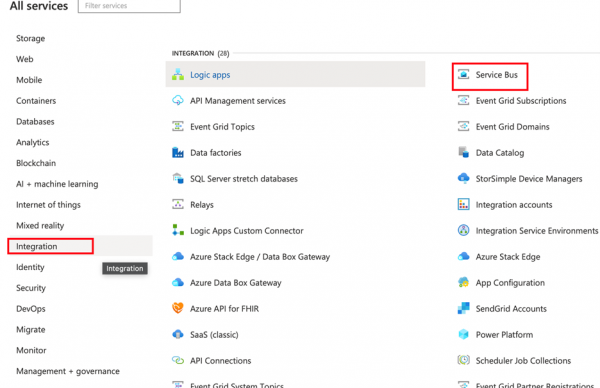Click the StorSimple Device Managers icon
The image size is (600, 388).
[x=463, y=178]
